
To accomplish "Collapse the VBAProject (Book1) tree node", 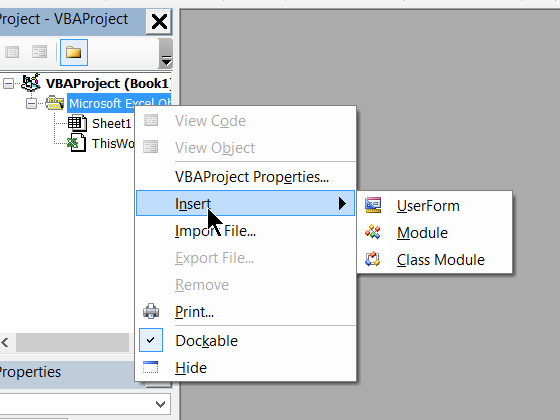I will point(9,84).
